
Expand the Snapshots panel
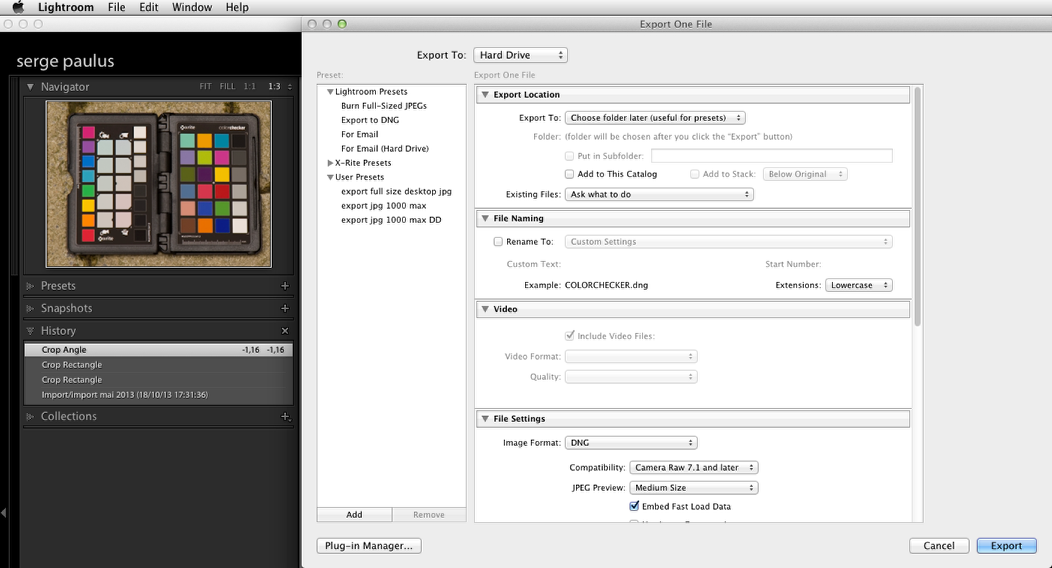(x=30, y=308)
